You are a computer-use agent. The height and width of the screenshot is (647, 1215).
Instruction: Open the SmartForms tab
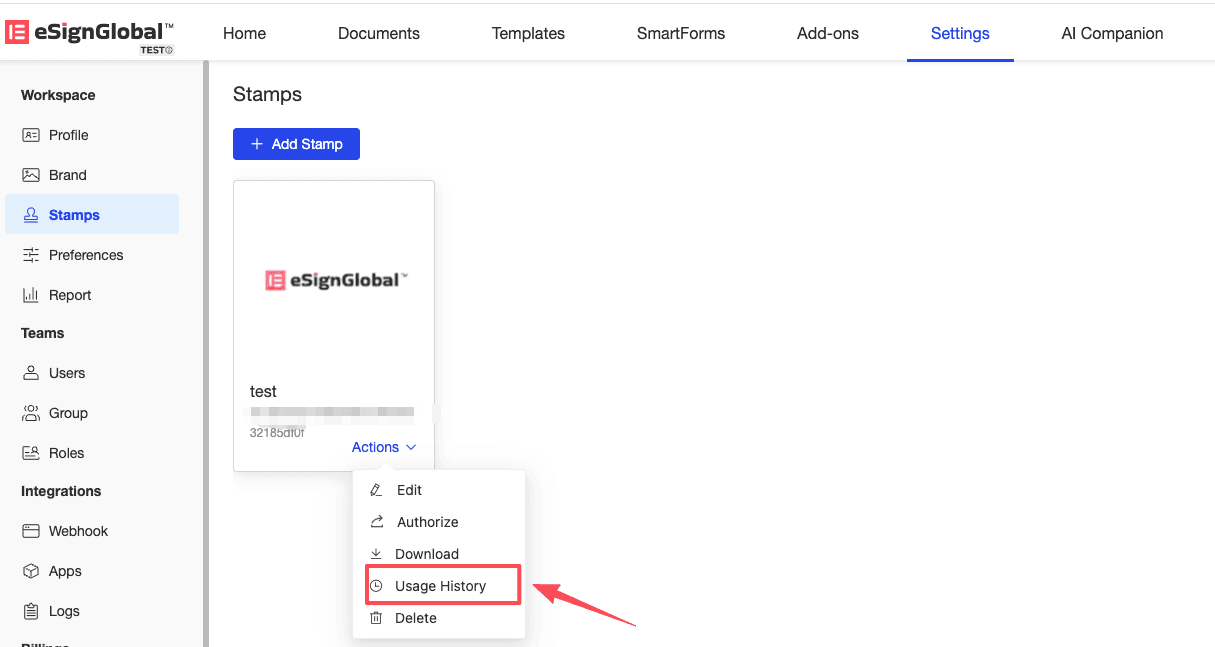point(681,33)
